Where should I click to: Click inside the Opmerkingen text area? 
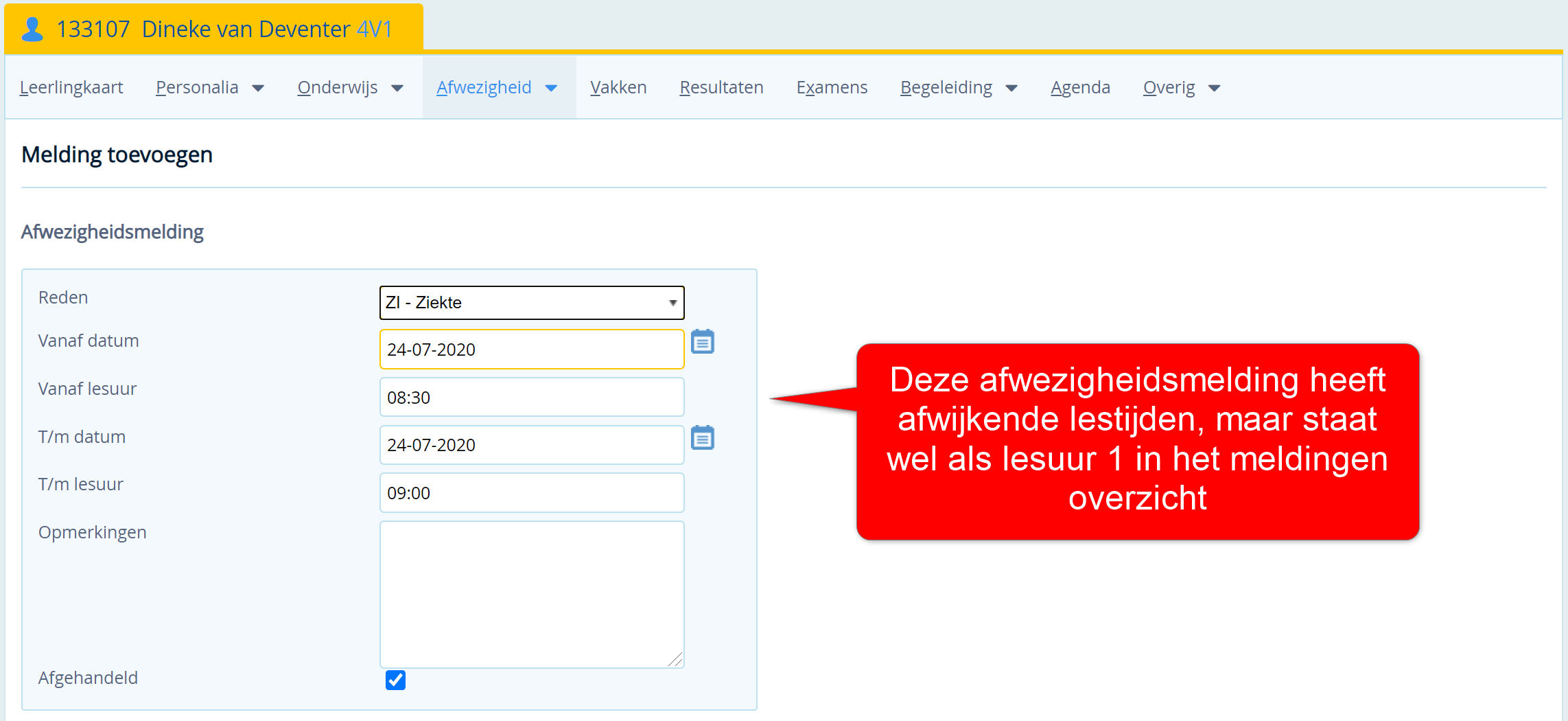pos(531,594)
